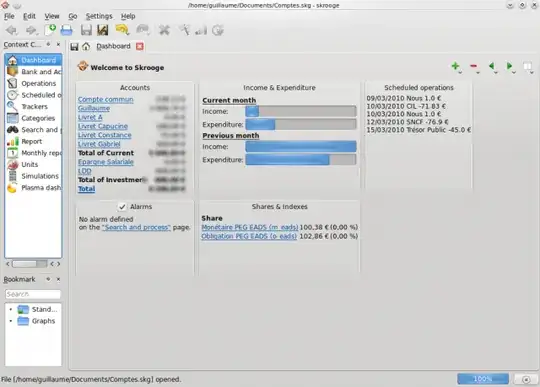The height and width of the screenshot is (387, 540).
Task: Click the magic wand icon in toolbar
Action: pyautogui.click(x=184, y=30)
